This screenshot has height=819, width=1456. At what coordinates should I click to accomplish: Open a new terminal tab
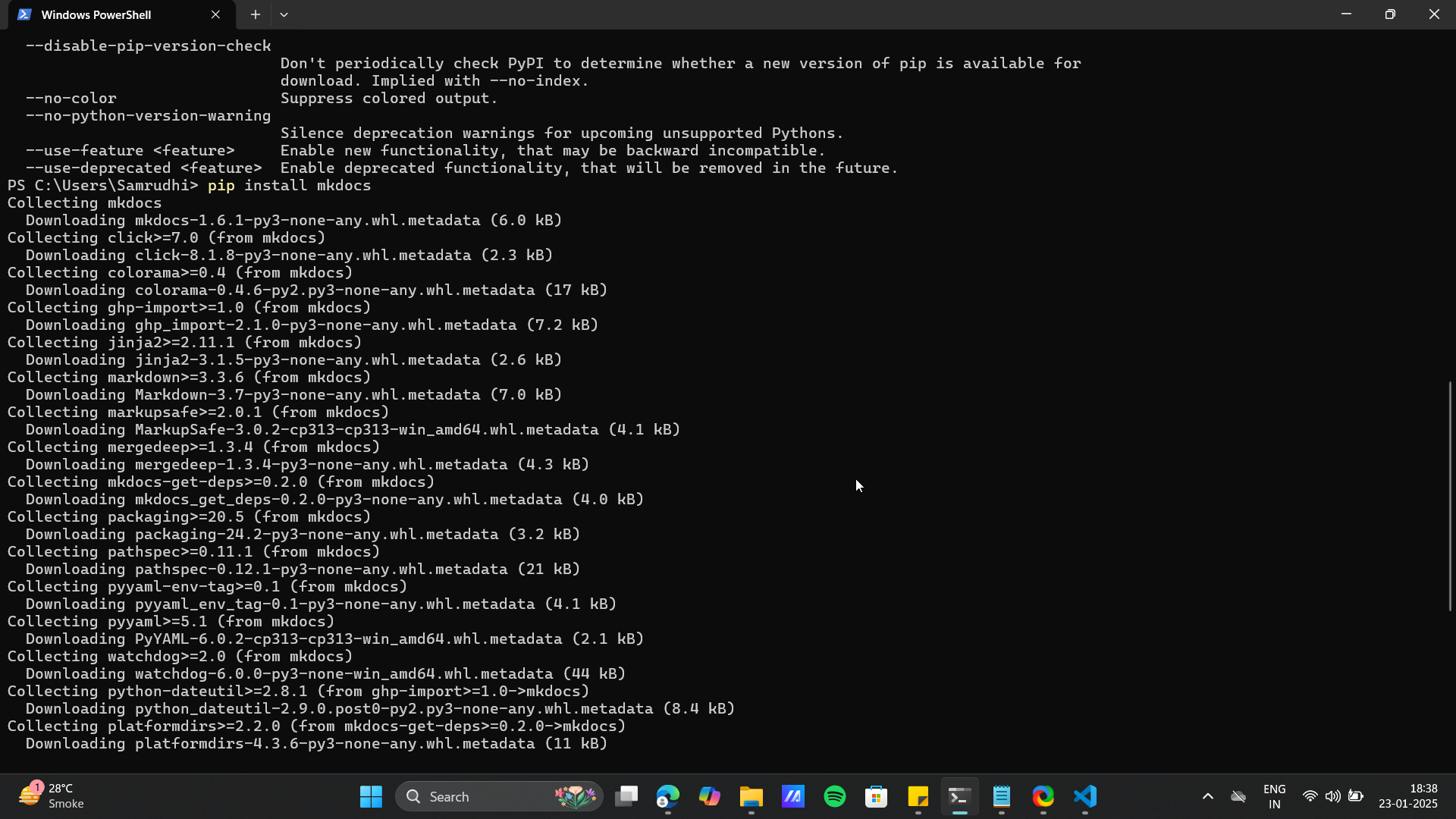pos(256,14)
